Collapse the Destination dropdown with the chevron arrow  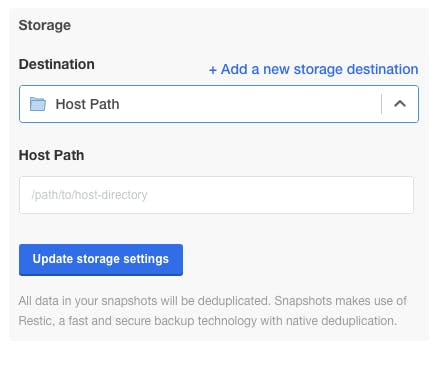pyautogui.click(x=400, y=104)
